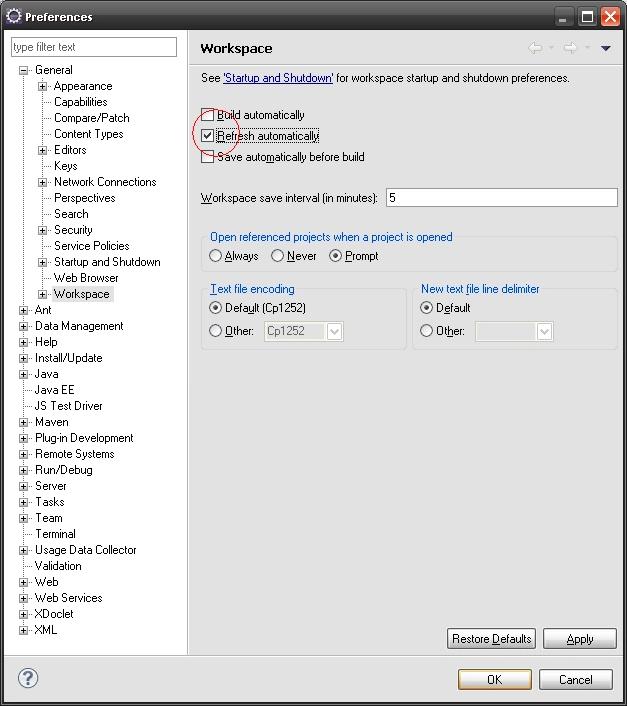Select the Always radio button
Screen dimensions: 627x706
[x=216, y=256]
